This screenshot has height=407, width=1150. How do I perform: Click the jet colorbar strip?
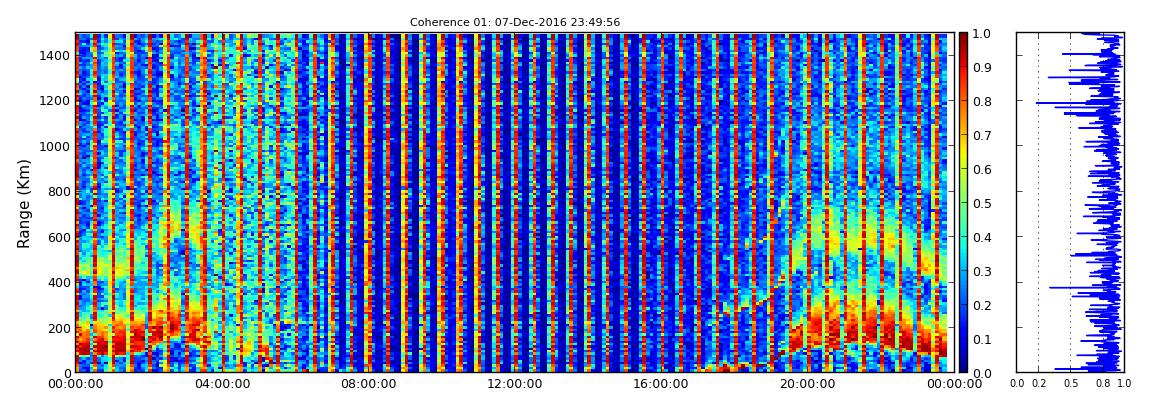[964, 202]
